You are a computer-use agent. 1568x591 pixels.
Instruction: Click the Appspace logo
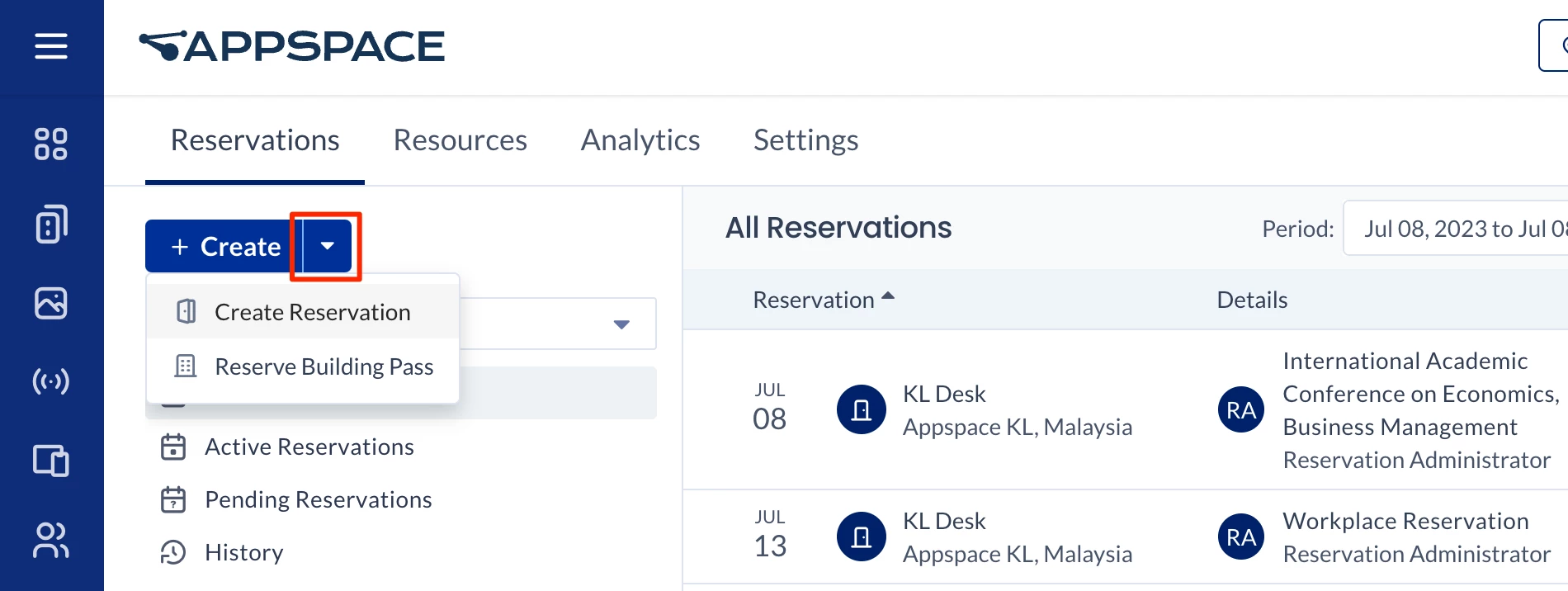292,47
